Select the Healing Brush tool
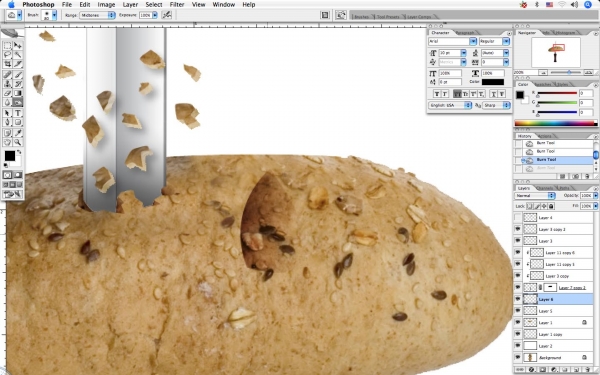The width and height of the screenshot is (600, 375). 7,75
